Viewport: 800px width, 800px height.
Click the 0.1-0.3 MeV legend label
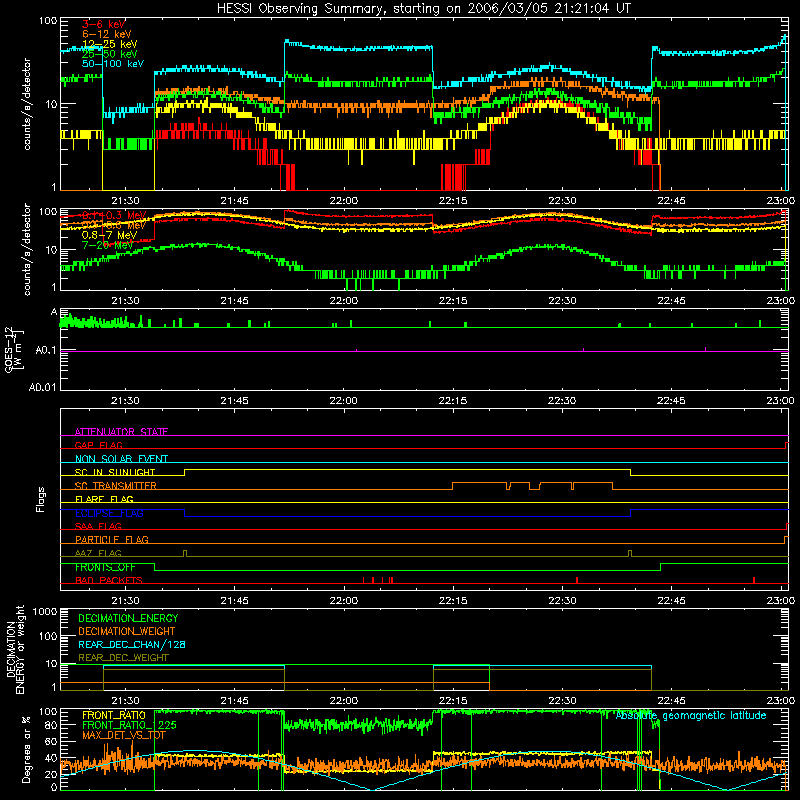pyautogui.click(x=114, y=215)
